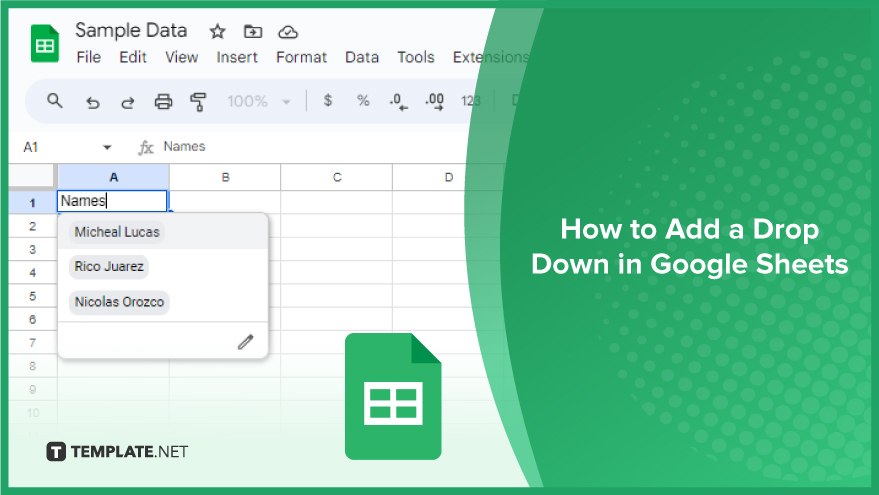This screenshot has width=879, height=495.
Task: Select column A header
Action: click(113, 177)
